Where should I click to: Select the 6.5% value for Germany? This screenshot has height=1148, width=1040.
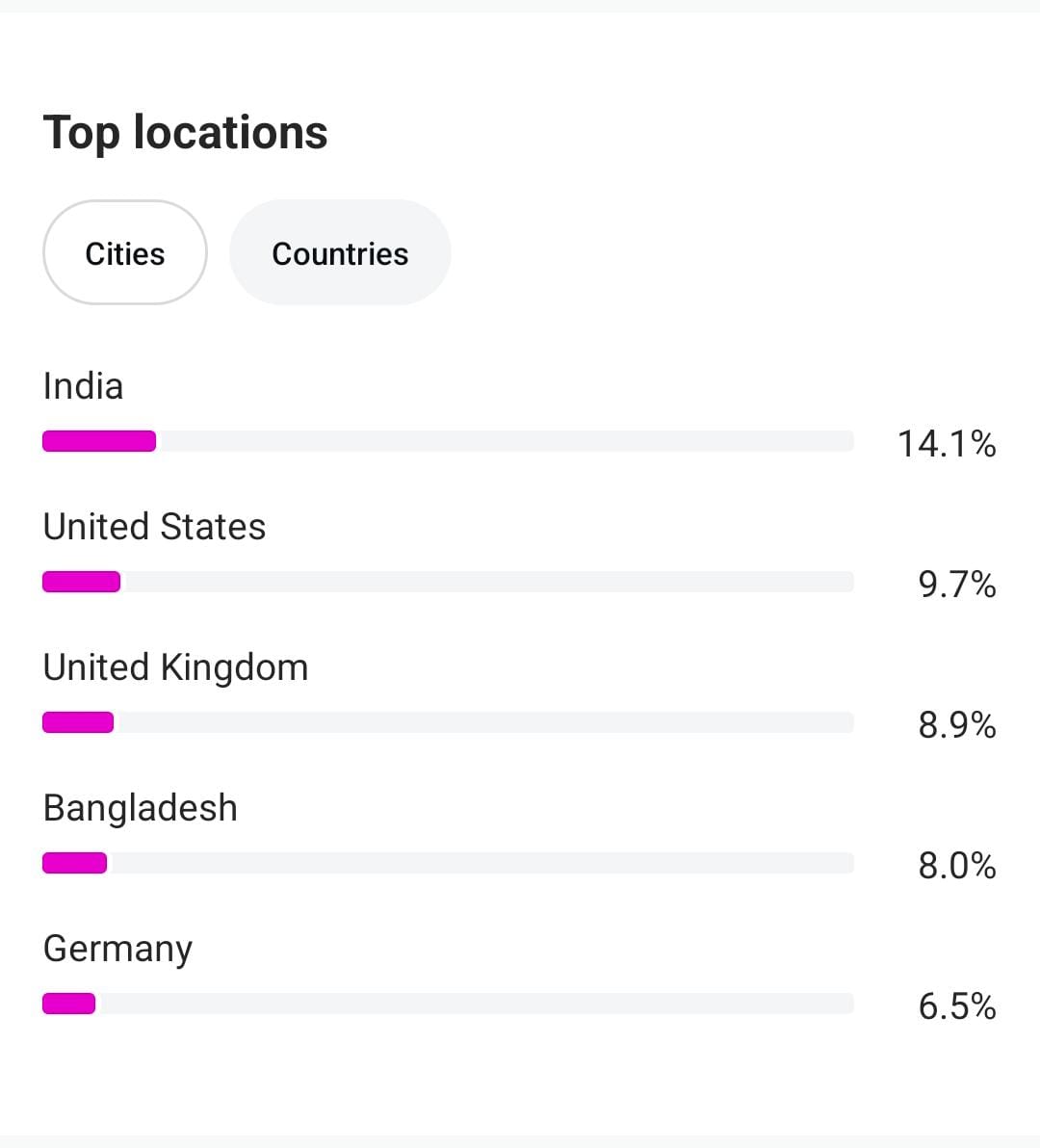click(x=957, y=1006)
